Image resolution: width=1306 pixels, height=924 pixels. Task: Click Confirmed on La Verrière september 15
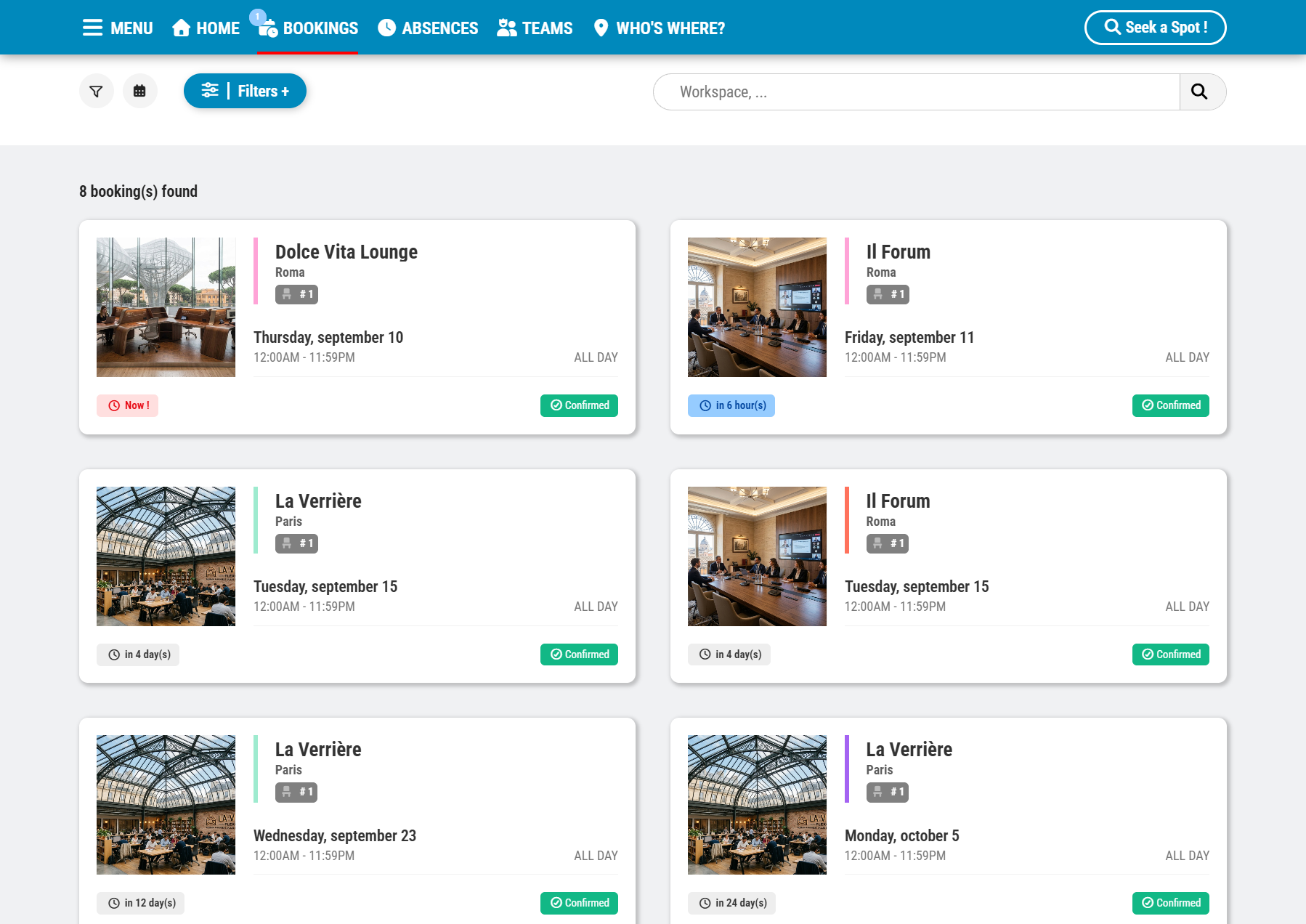(x=579, y=654)
